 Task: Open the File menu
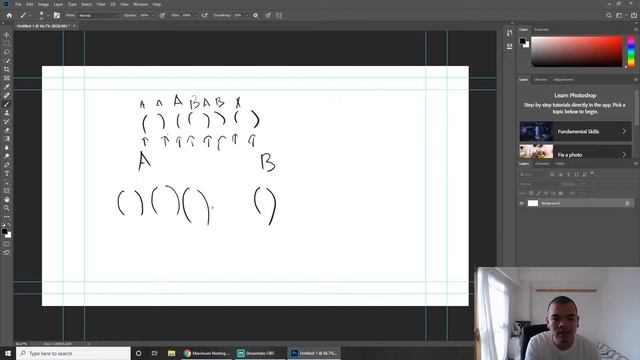coord(18,4)
